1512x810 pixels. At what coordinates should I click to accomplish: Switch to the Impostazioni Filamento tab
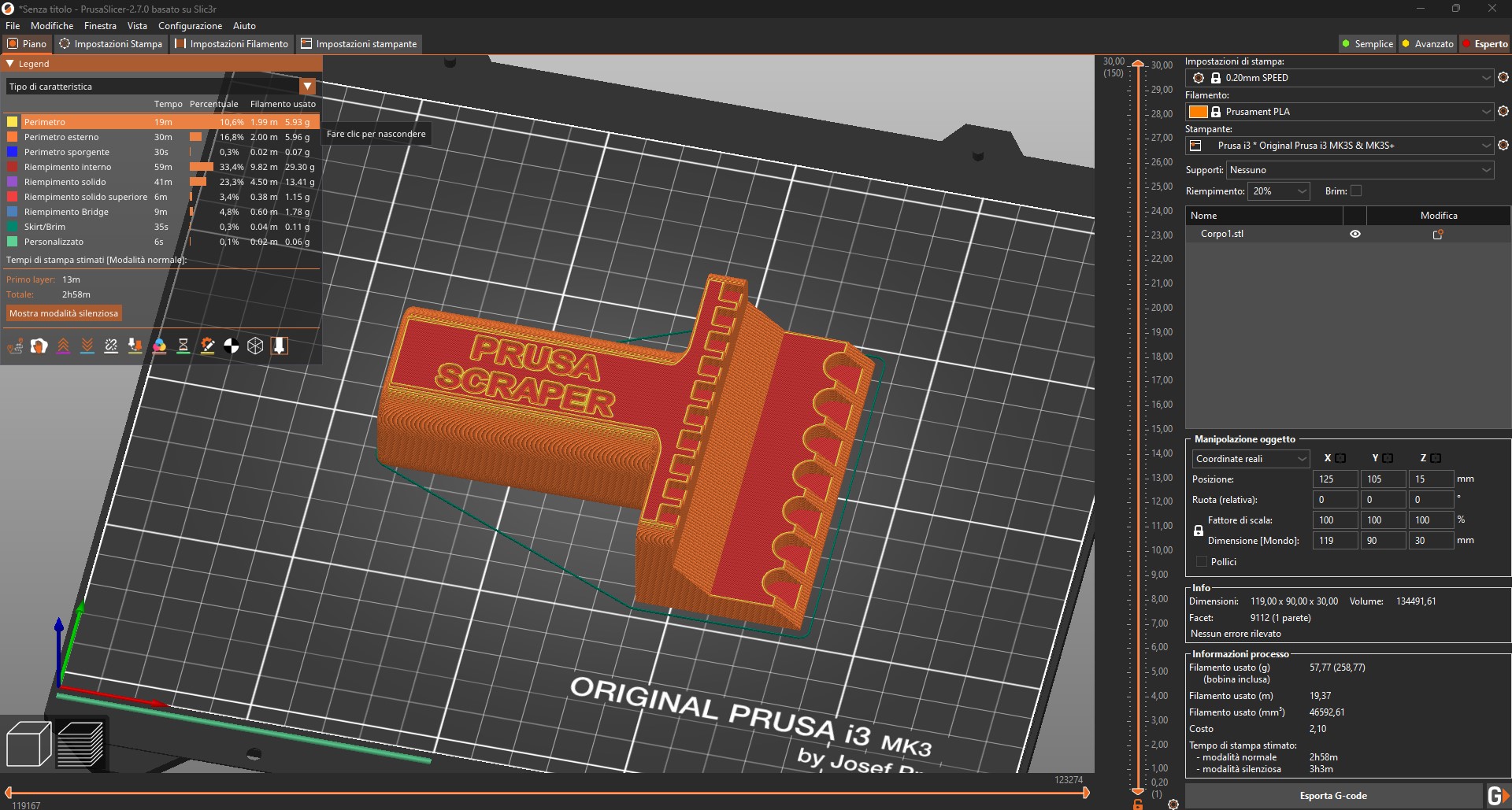tap(231, 43)
